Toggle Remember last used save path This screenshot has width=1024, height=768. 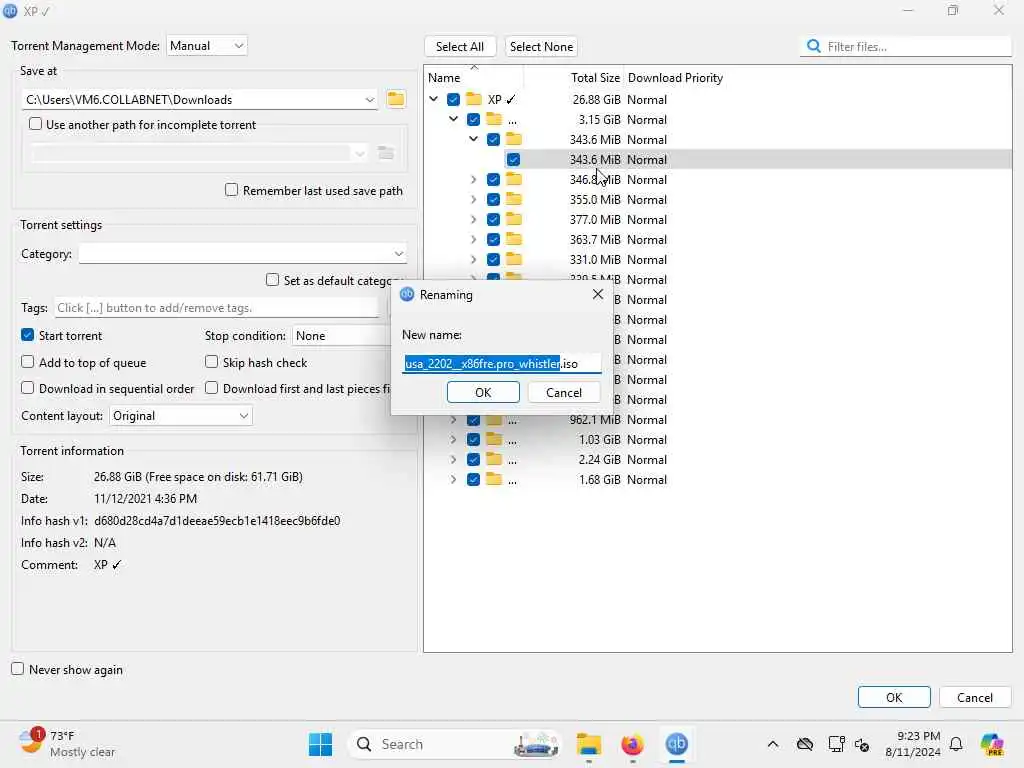click(x=231, y=190)
